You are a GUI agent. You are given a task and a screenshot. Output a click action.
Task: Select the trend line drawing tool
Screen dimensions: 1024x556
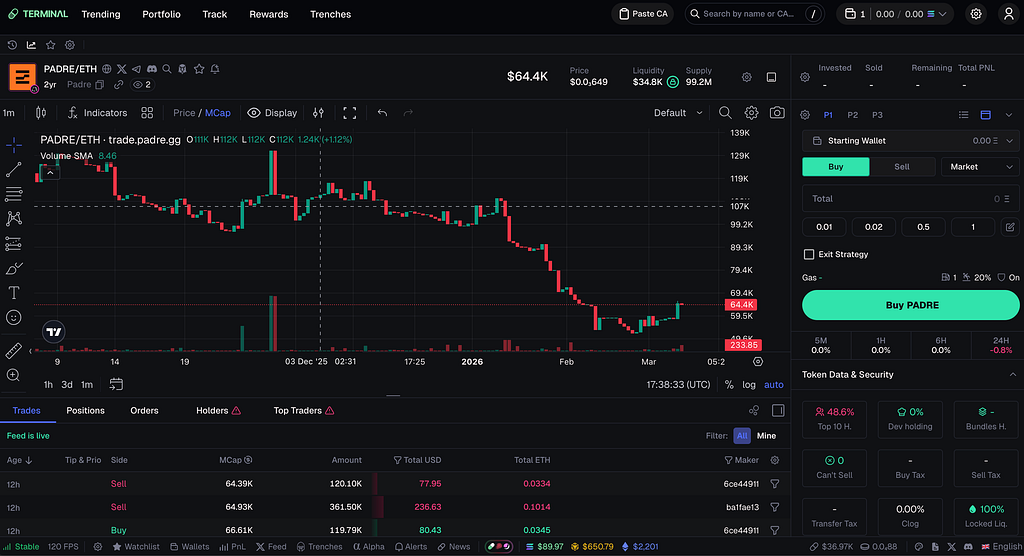click(x=14, y=170)
